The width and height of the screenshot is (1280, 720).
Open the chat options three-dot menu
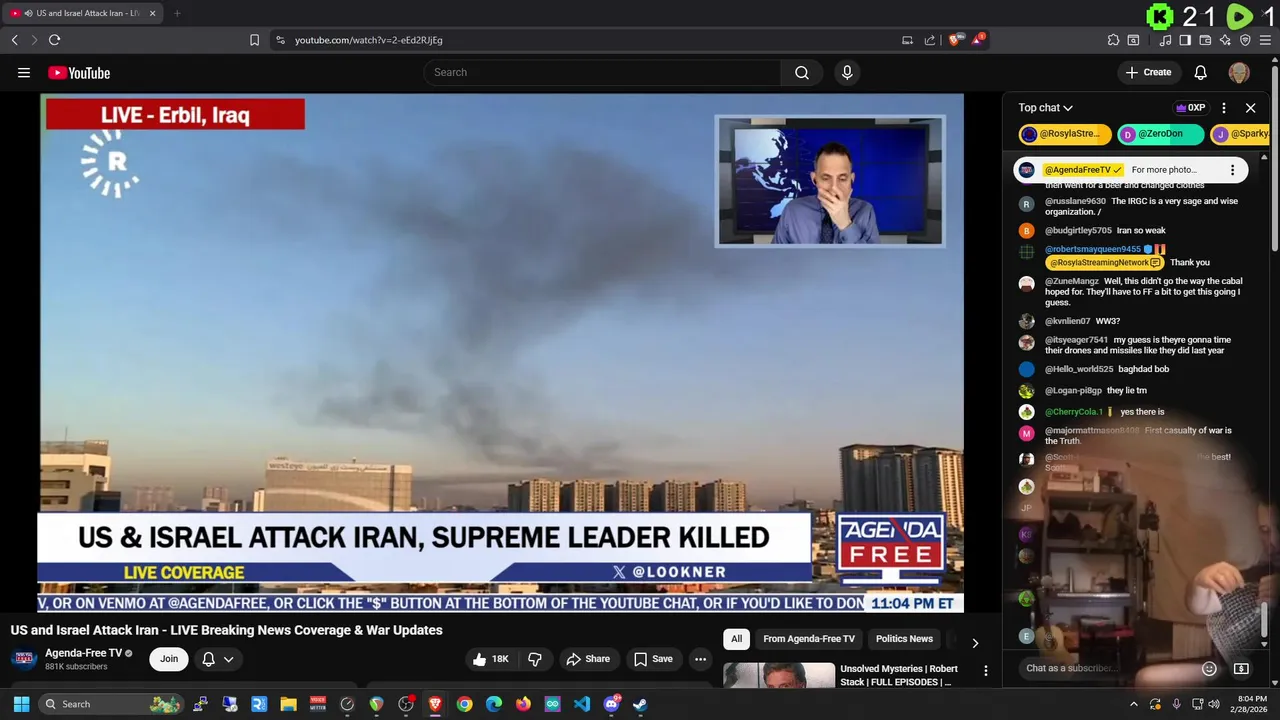[x=1223, y=108]
